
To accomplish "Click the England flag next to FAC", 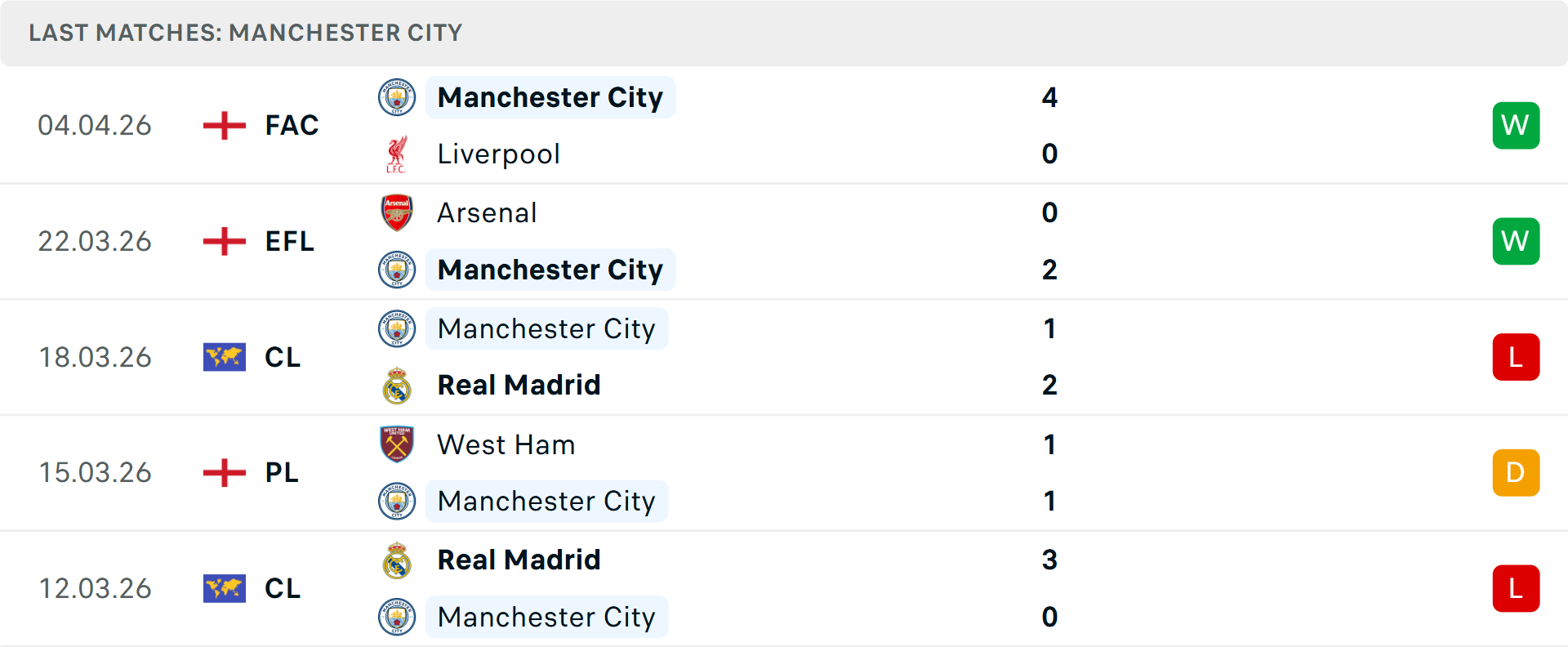I will 223,125.
